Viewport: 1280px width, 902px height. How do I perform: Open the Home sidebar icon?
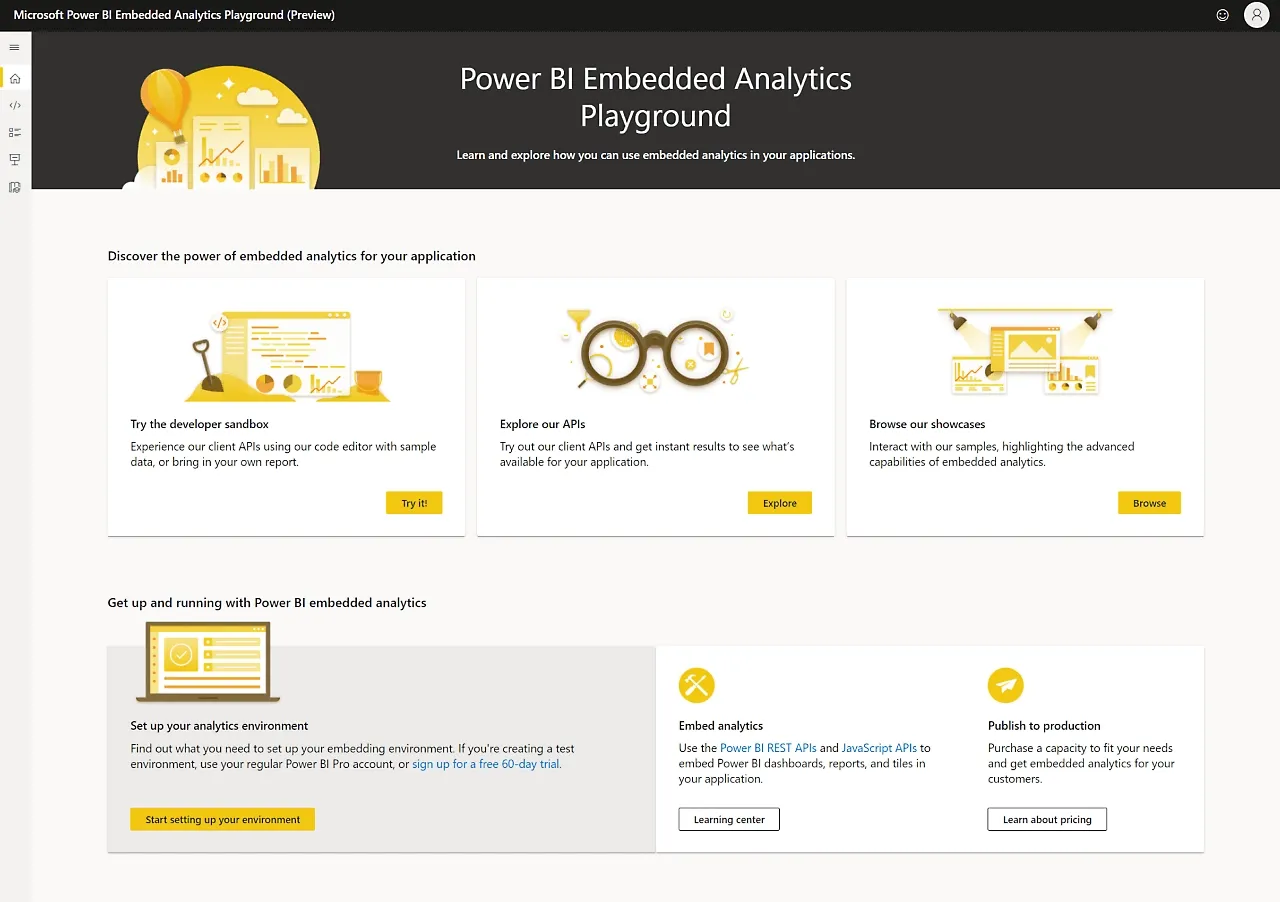click(x=15, y=78)
